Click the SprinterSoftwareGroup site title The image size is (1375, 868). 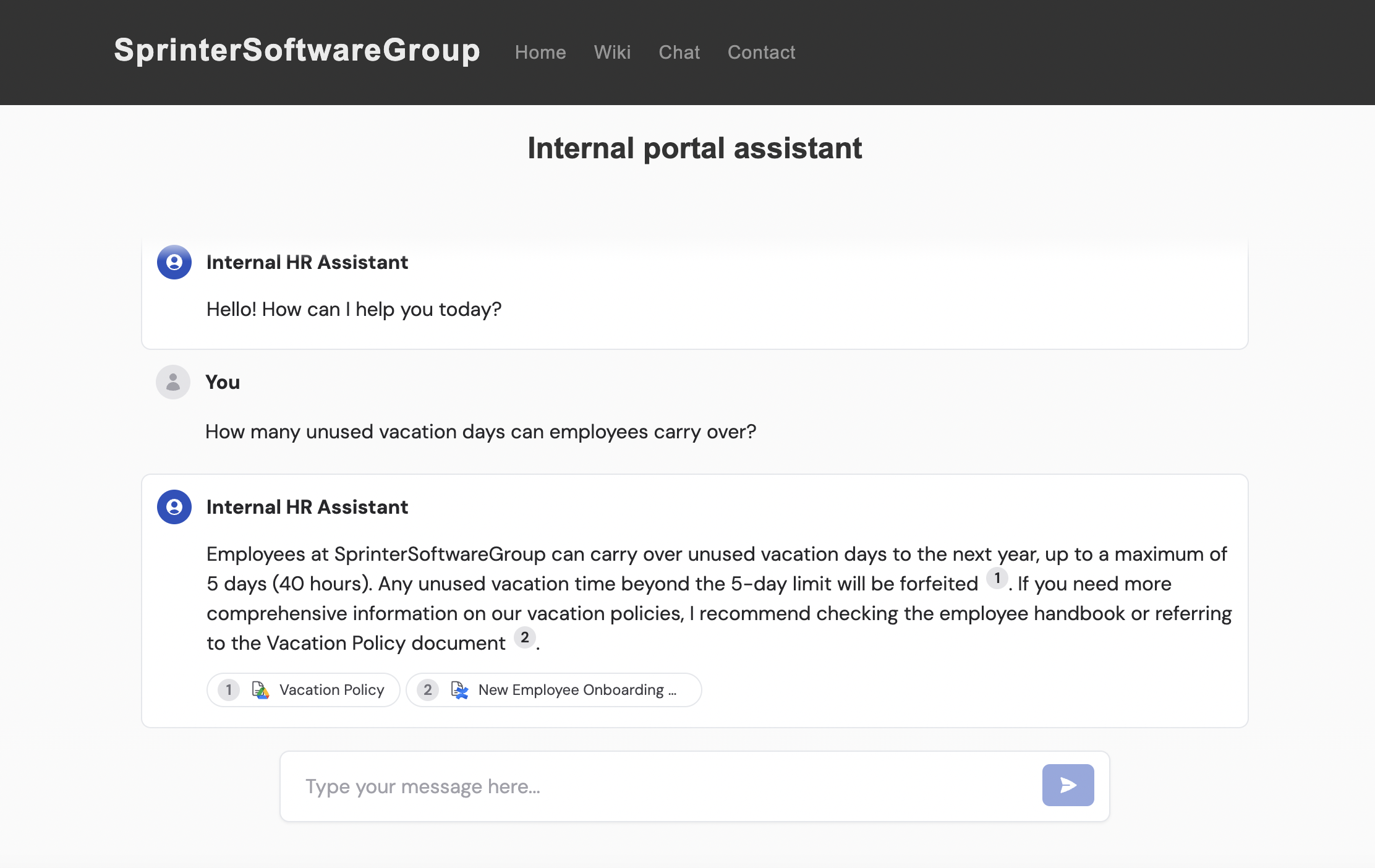[297, 52]
